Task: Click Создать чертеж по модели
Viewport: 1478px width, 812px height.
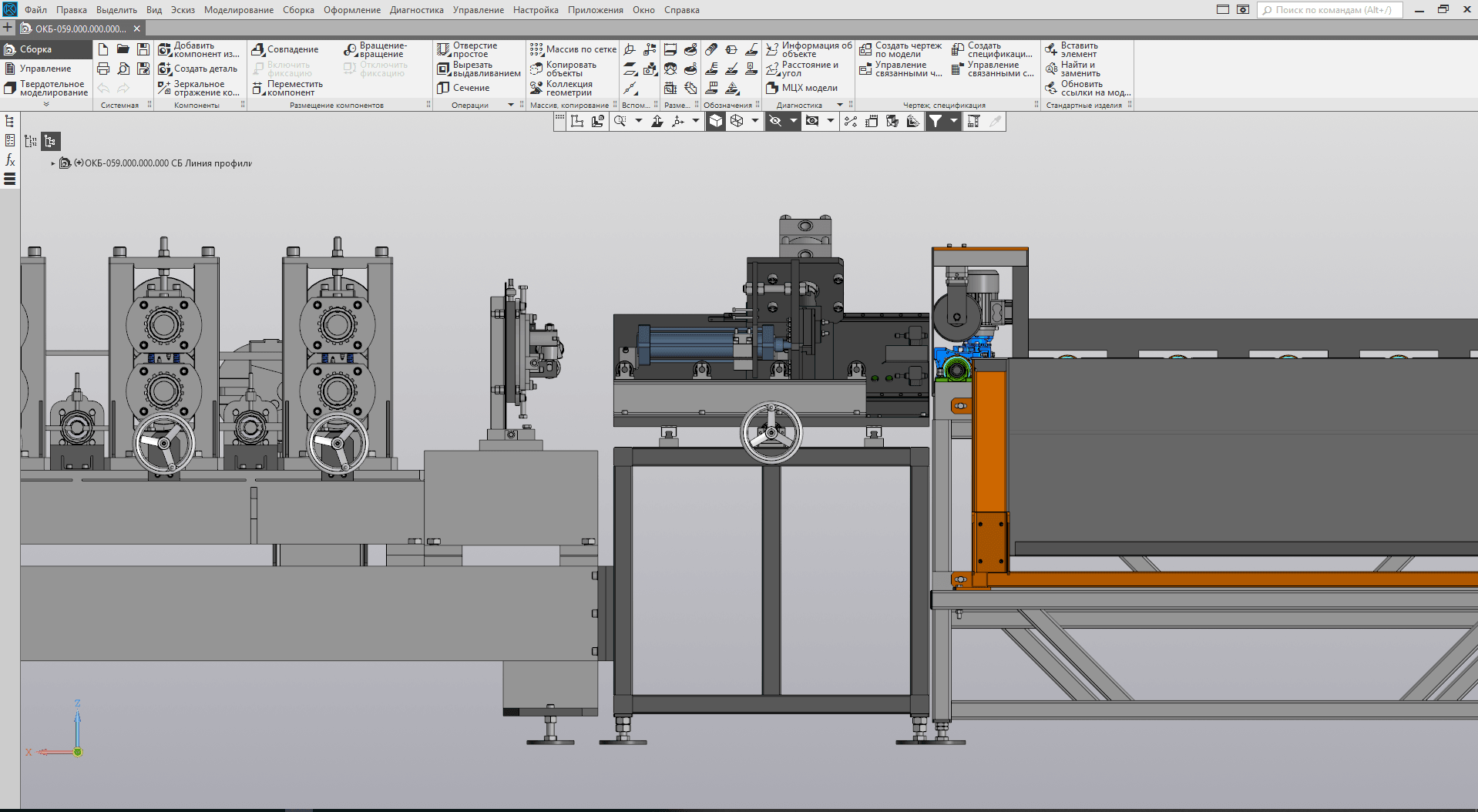Action: [901, 49]
